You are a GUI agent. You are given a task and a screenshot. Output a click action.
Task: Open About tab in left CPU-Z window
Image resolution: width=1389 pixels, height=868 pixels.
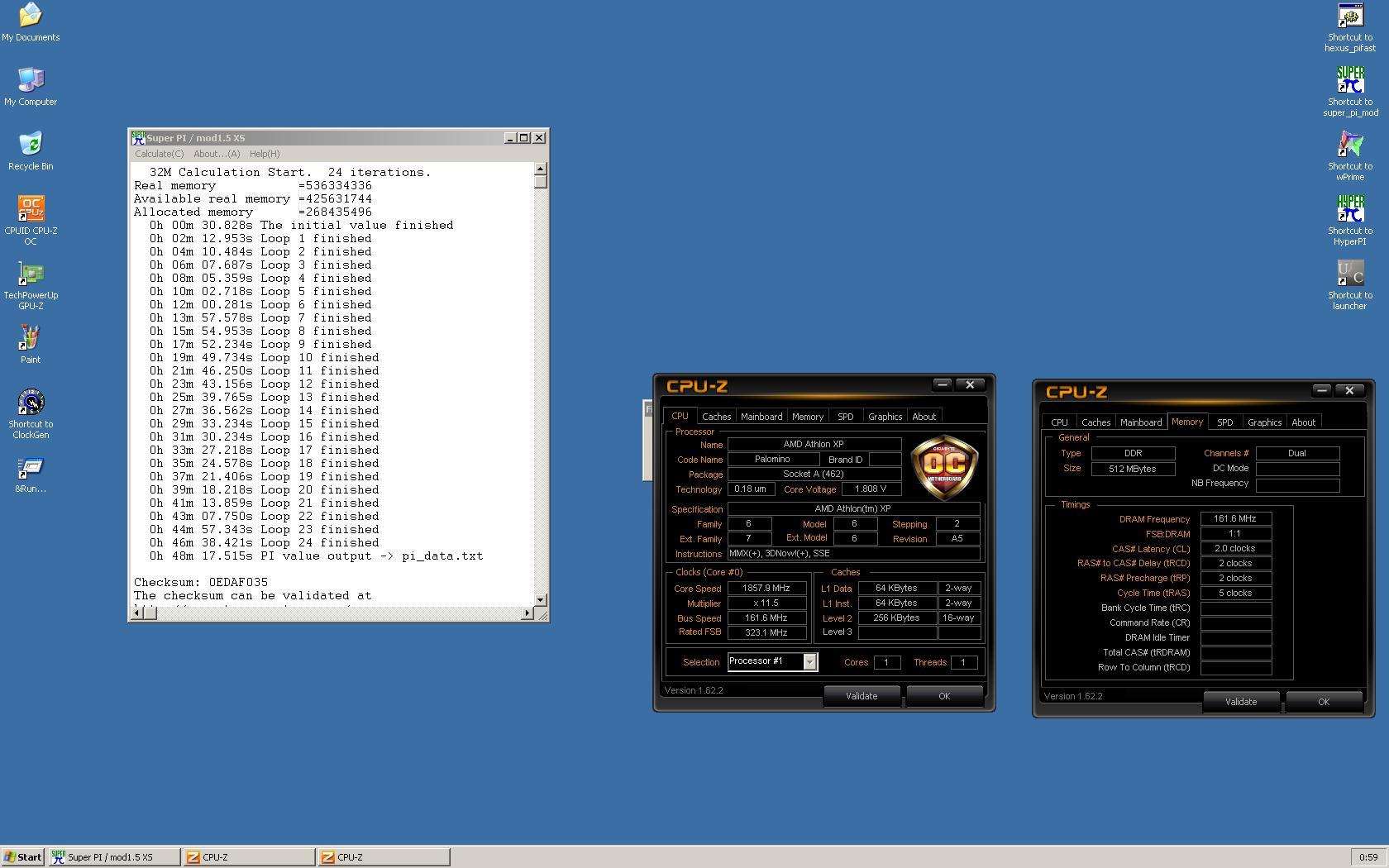point(924,417)
